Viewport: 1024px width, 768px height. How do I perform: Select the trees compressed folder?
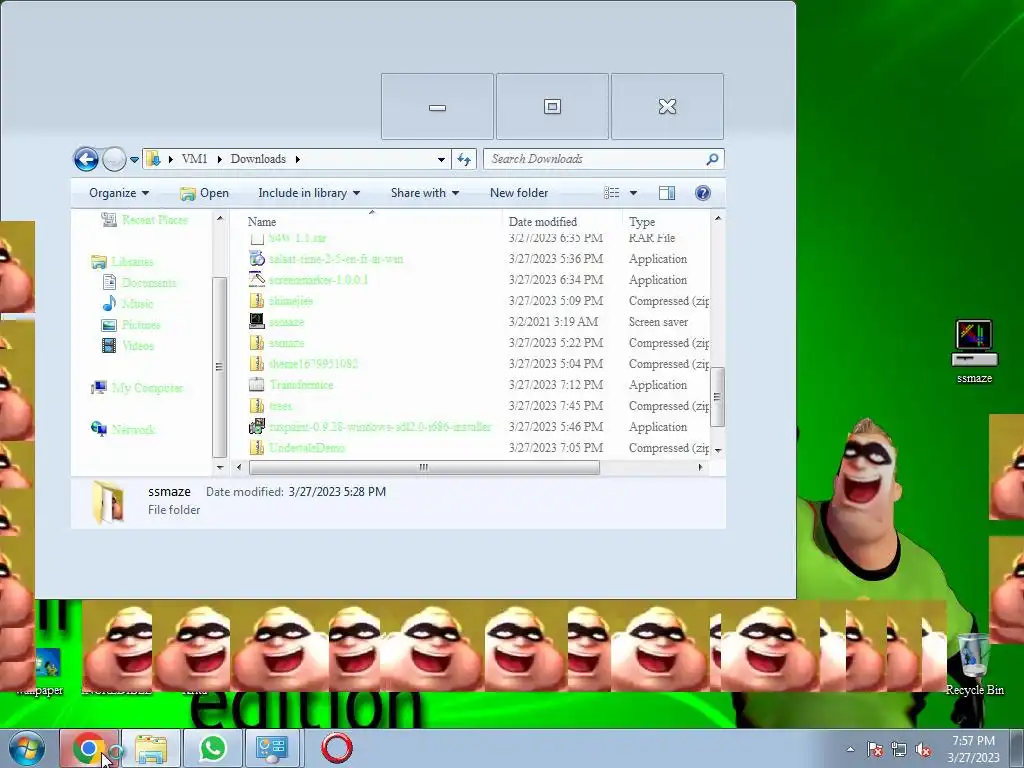[280, 406]
